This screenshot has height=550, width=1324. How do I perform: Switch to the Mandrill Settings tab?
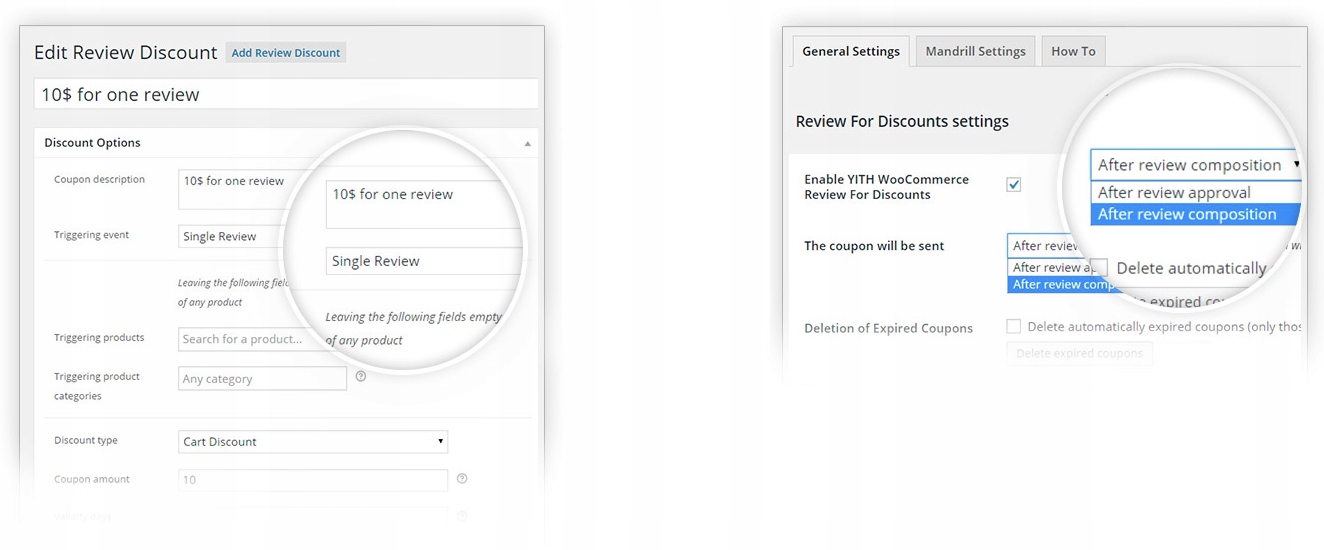click(975, 51)
